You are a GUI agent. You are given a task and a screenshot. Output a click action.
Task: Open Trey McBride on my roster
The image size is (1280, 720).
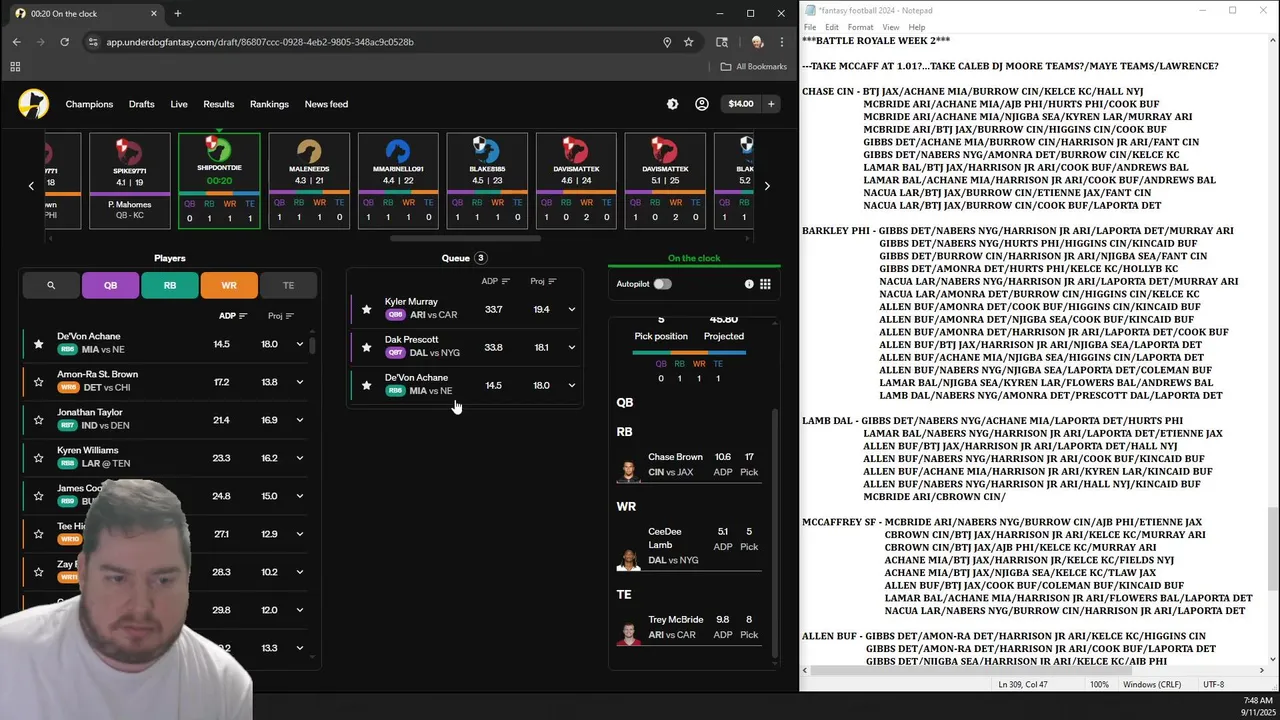tap(688, 628)
